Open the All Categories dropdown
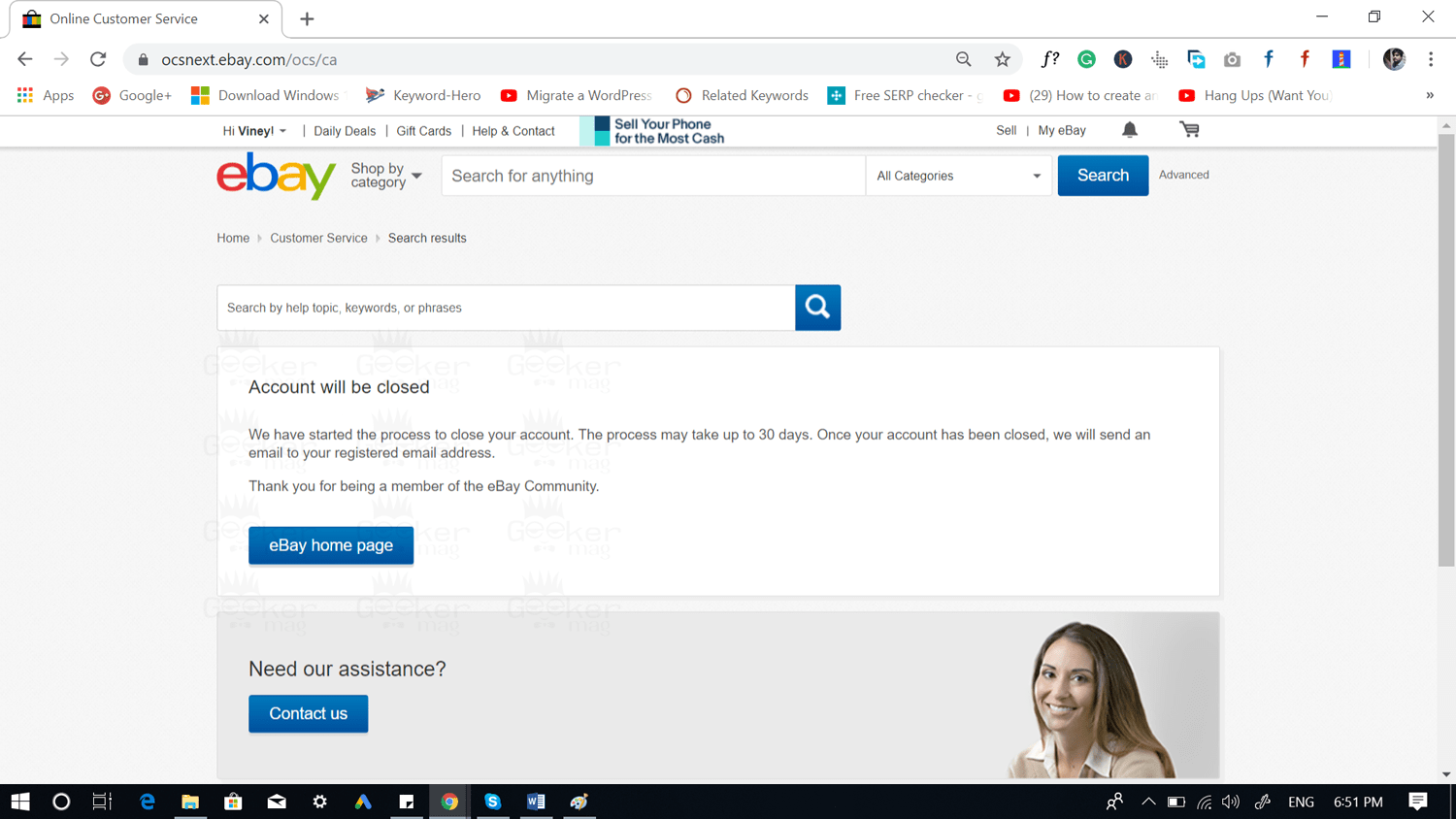 click(x=958, y=176)
